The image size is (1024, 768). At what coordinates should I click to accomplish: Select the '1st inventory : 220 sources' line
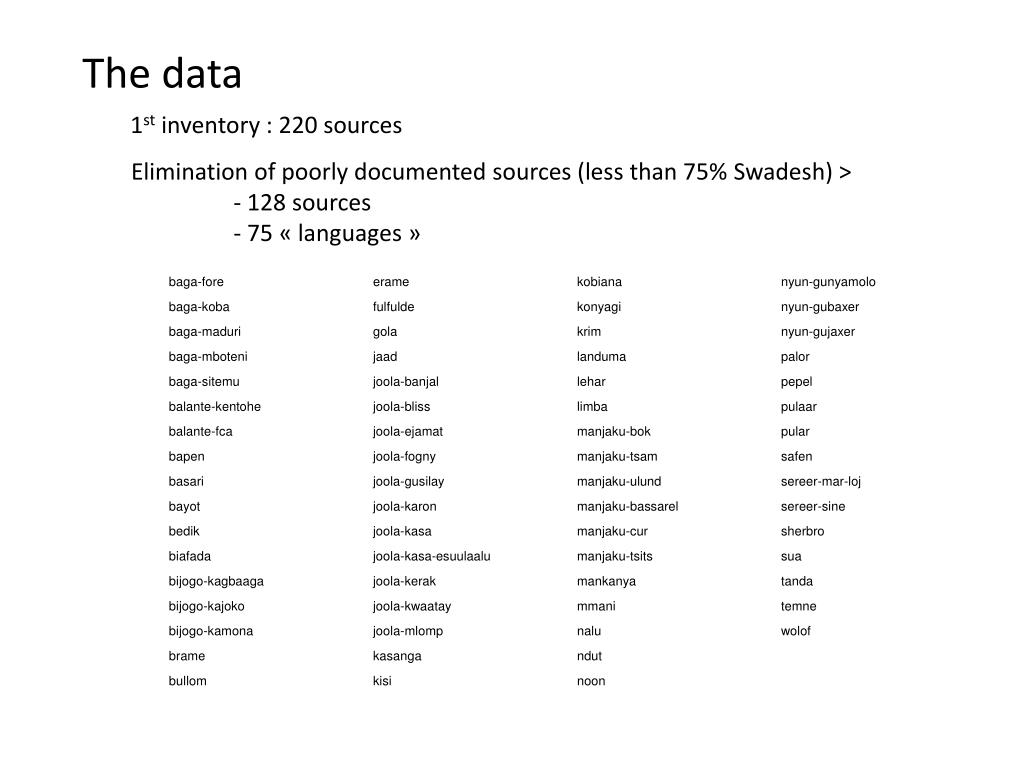click(x=266, y=125)
